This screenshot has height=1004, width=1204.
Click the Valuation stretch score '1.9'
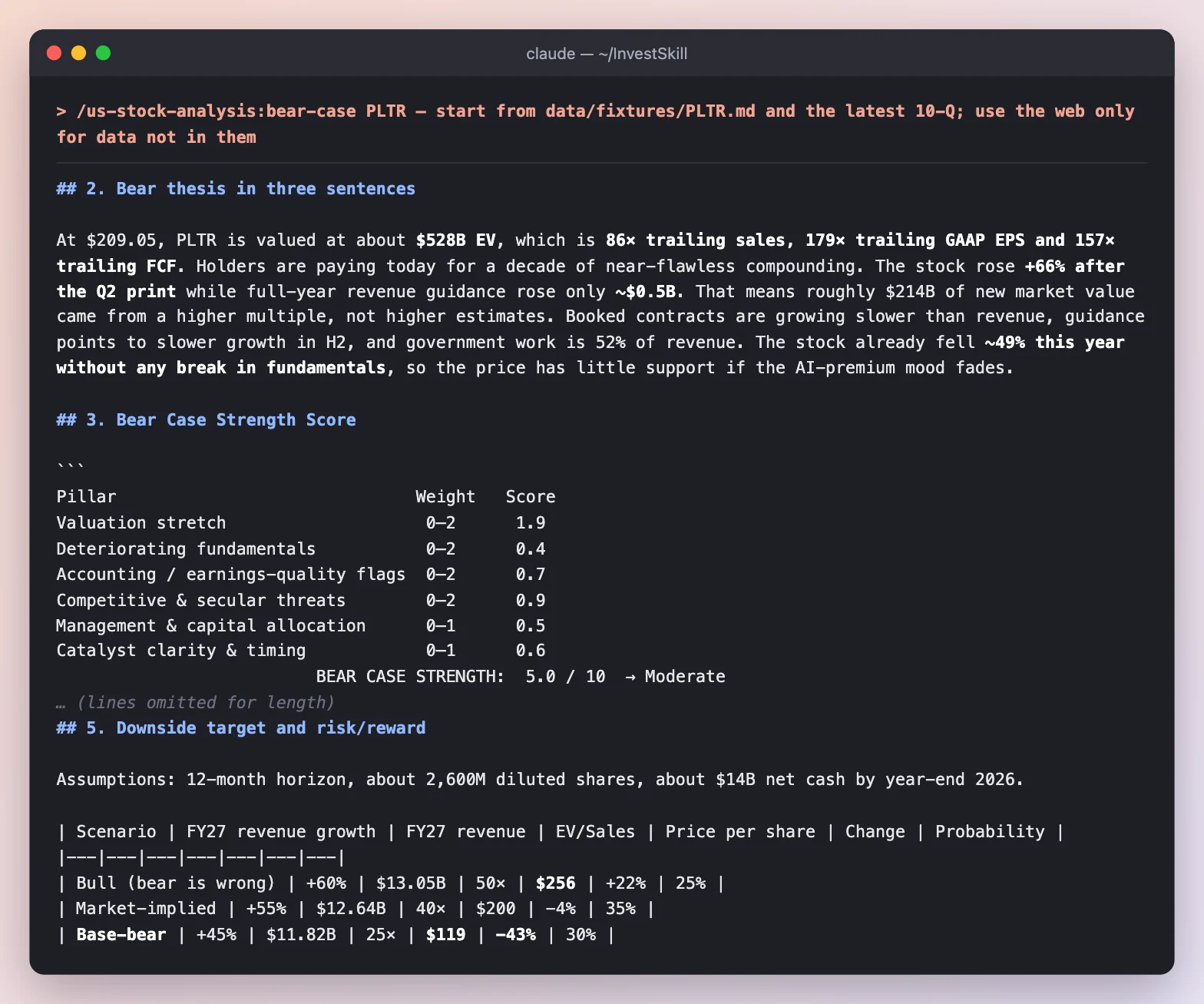tap(531, 523)
